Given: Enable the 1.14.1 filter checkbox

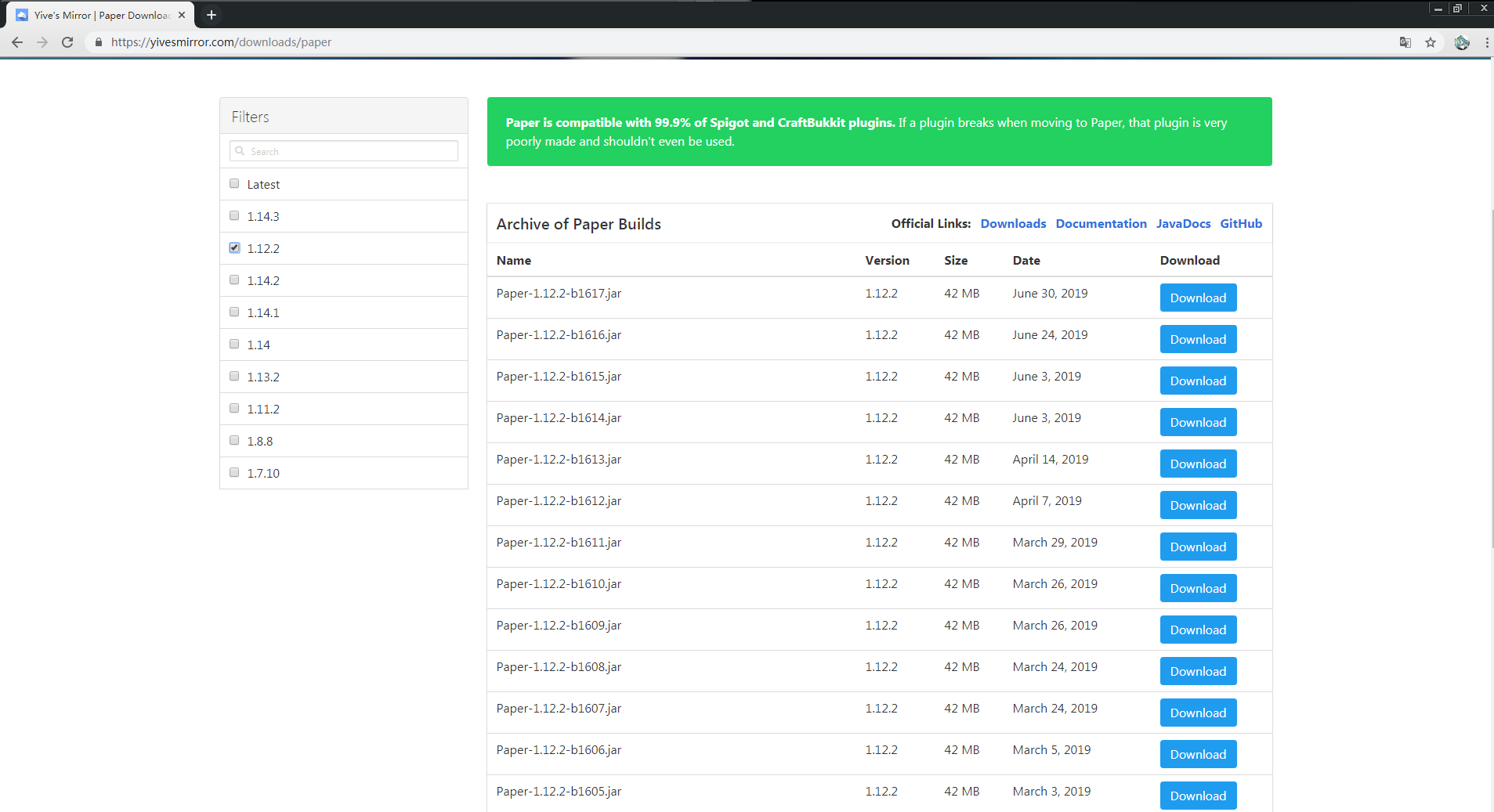Looking at the screenshot, I should 234,312.
